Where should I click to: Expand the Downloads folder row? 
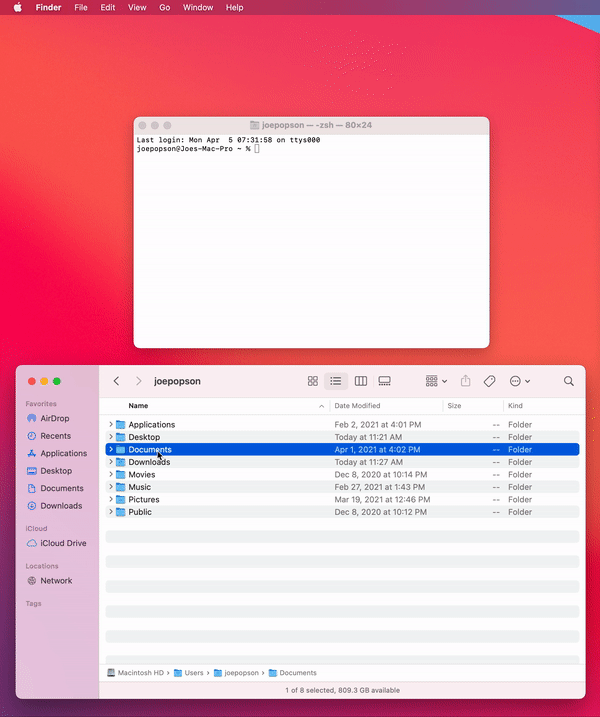(111, 462)
